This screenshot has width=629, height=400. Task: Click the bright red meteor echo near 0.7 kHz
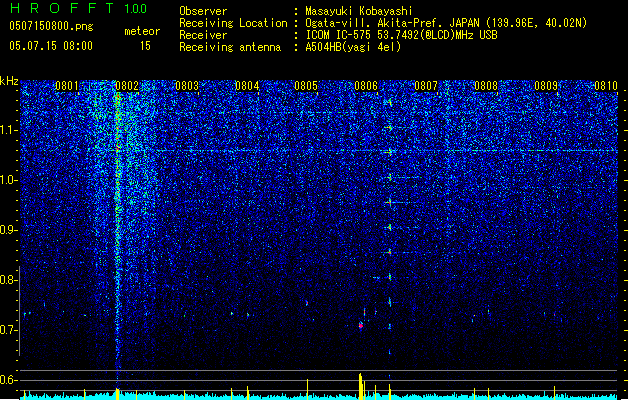click(x=361, y=325)
